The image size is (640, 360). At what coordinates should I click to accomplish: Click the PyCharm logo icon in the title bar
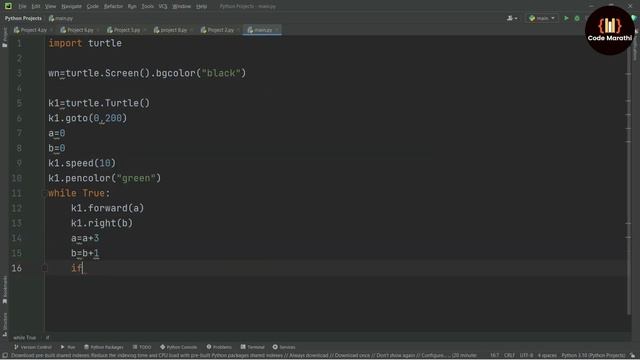pos(8,6)
